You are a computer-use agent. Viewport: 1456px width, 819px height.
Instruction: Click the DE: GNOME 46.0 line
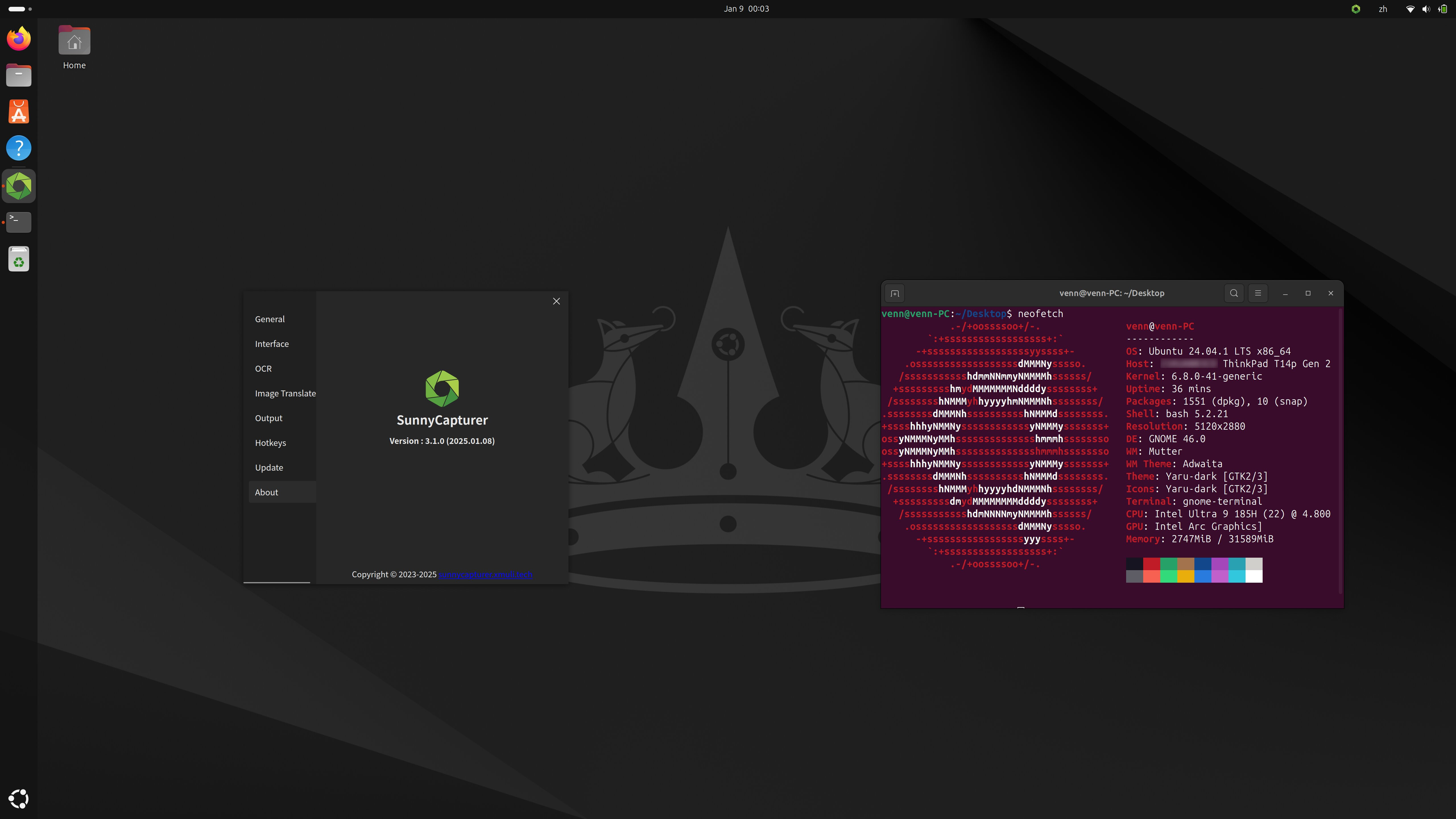(1165, 439)
